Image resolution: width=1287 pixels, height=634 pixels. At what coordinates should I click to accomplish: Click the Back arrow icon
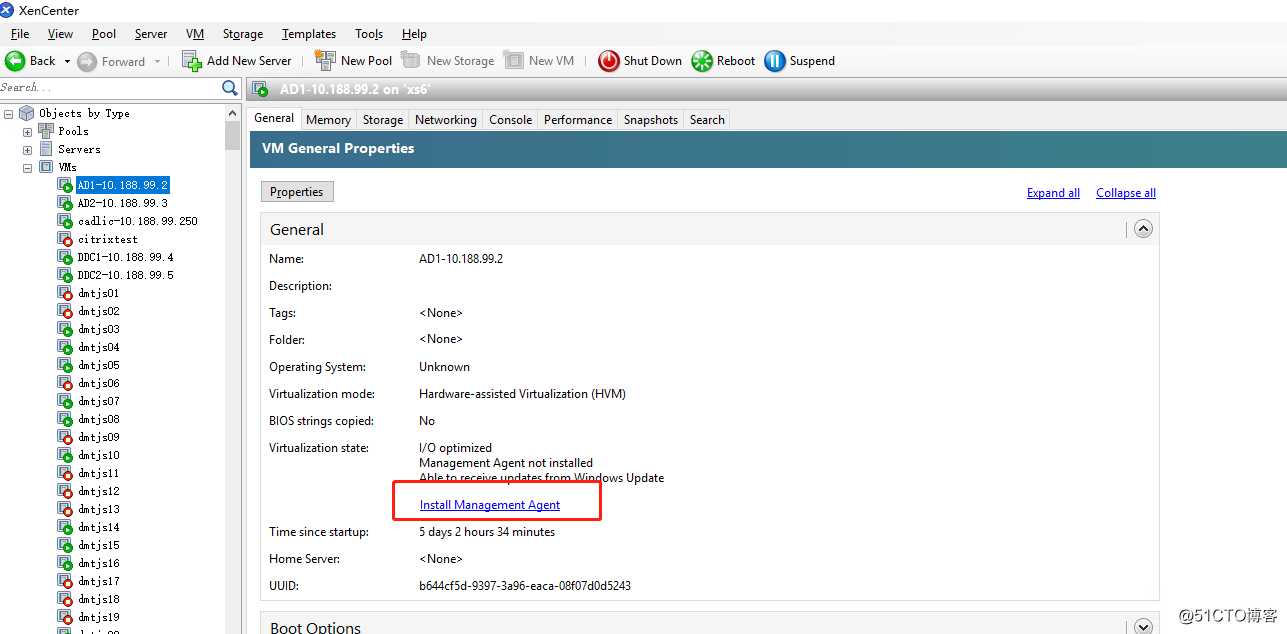click(x=15, y=61)
